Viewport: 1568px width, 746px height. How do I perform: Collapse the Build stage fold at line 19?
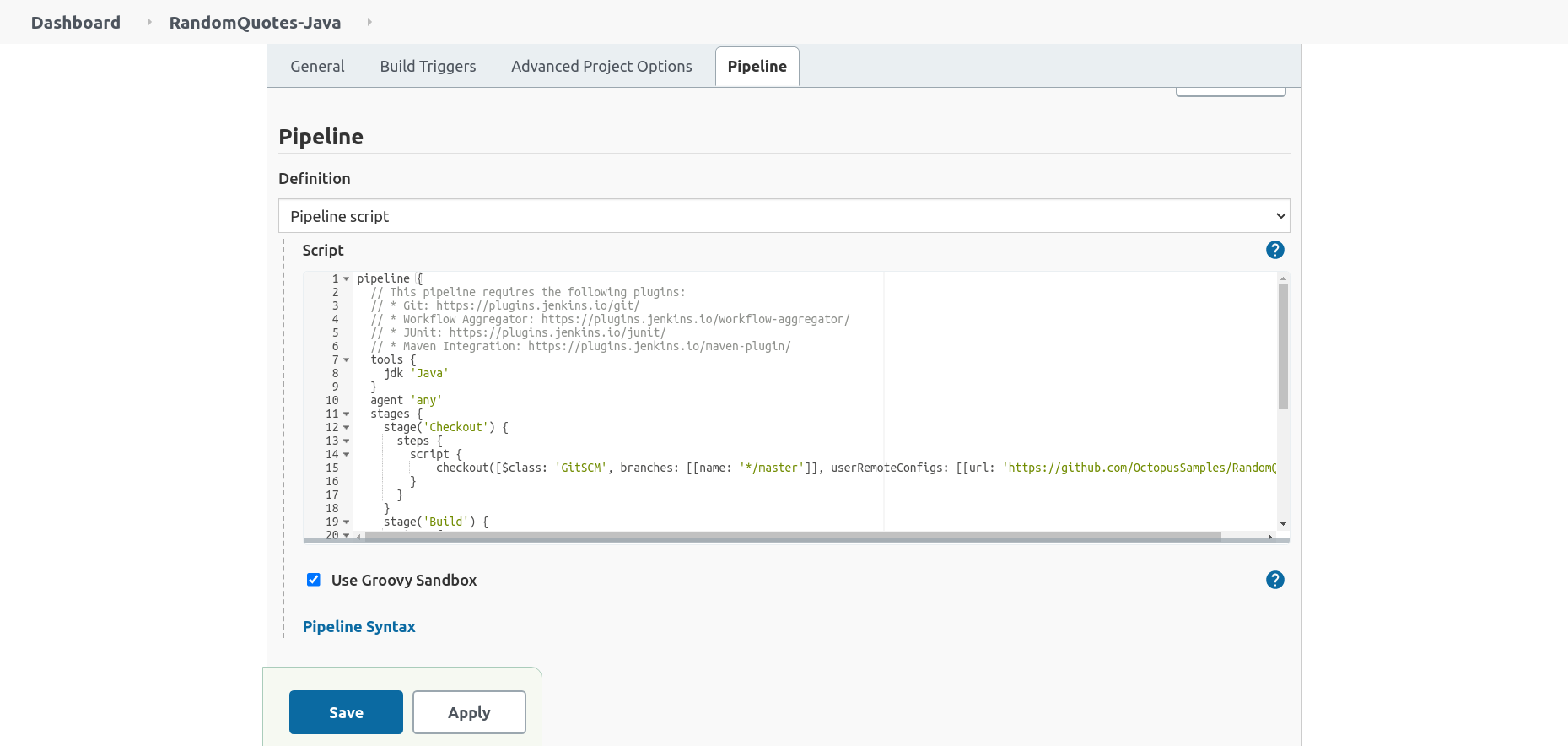346,522
